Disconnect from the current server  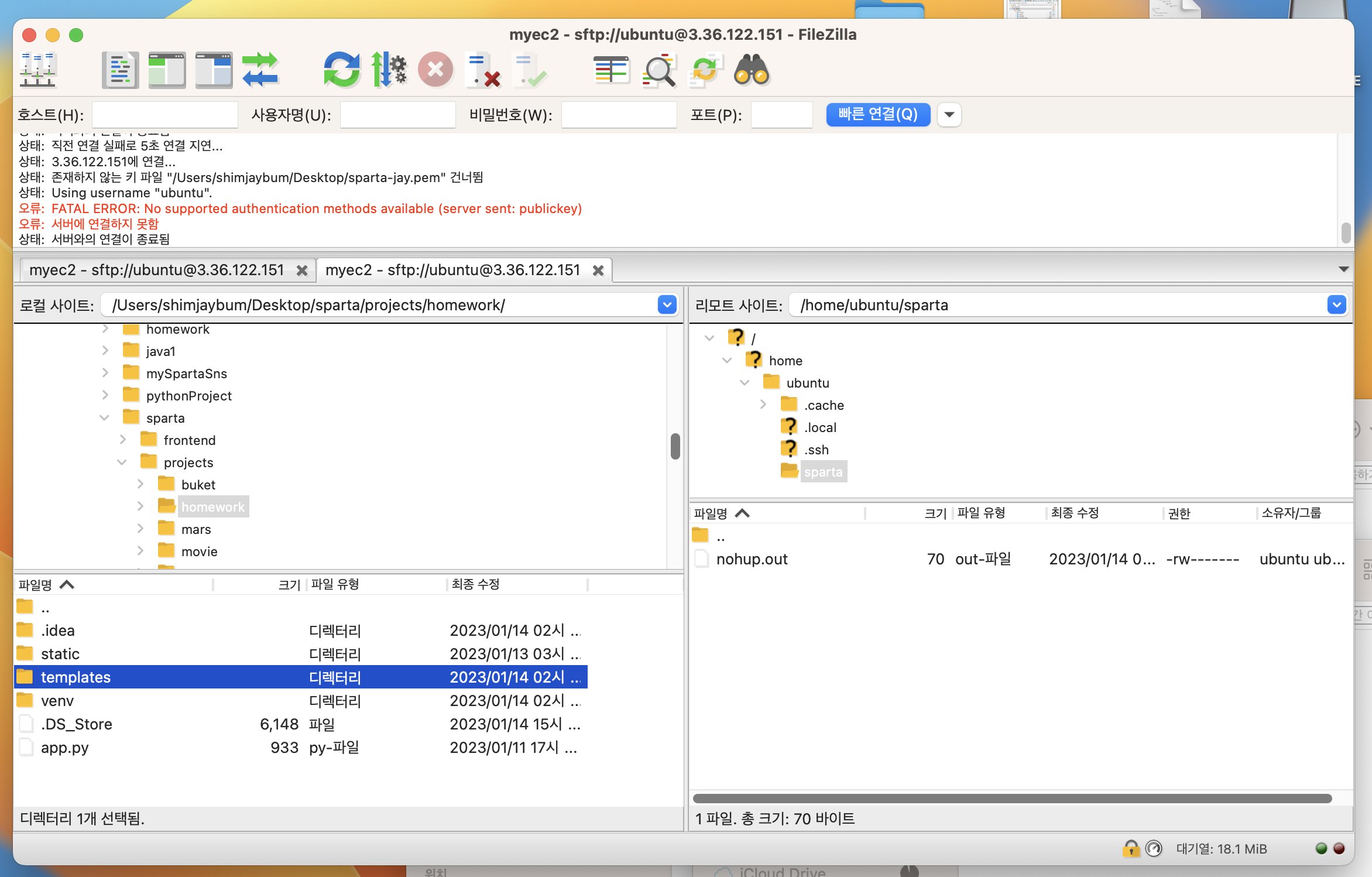coord(483,70)
